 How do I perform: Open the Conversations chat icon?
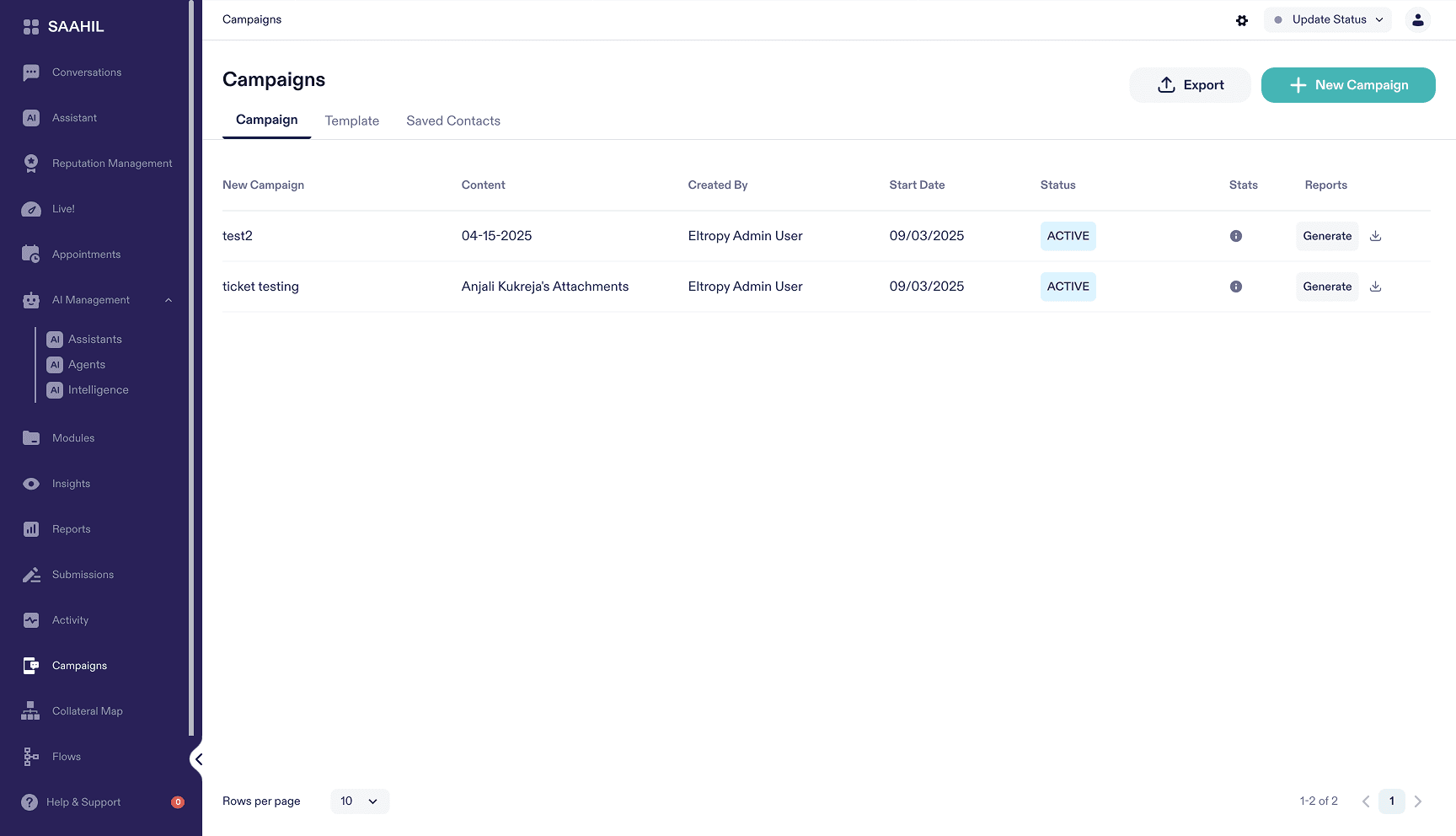(x=31, y=72)
